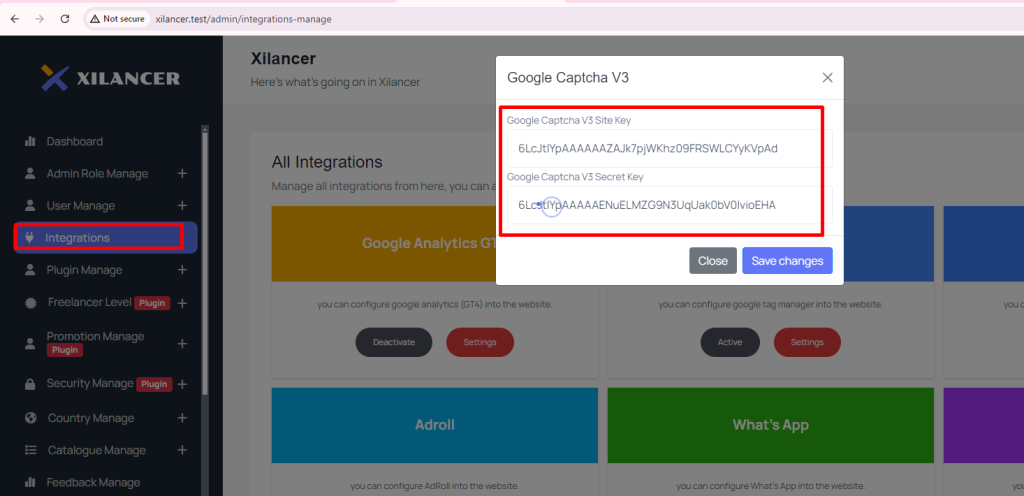Click the Freelancer Level badge icon
The width and height of the screenshot is (1024, 496).
(30, 303)
